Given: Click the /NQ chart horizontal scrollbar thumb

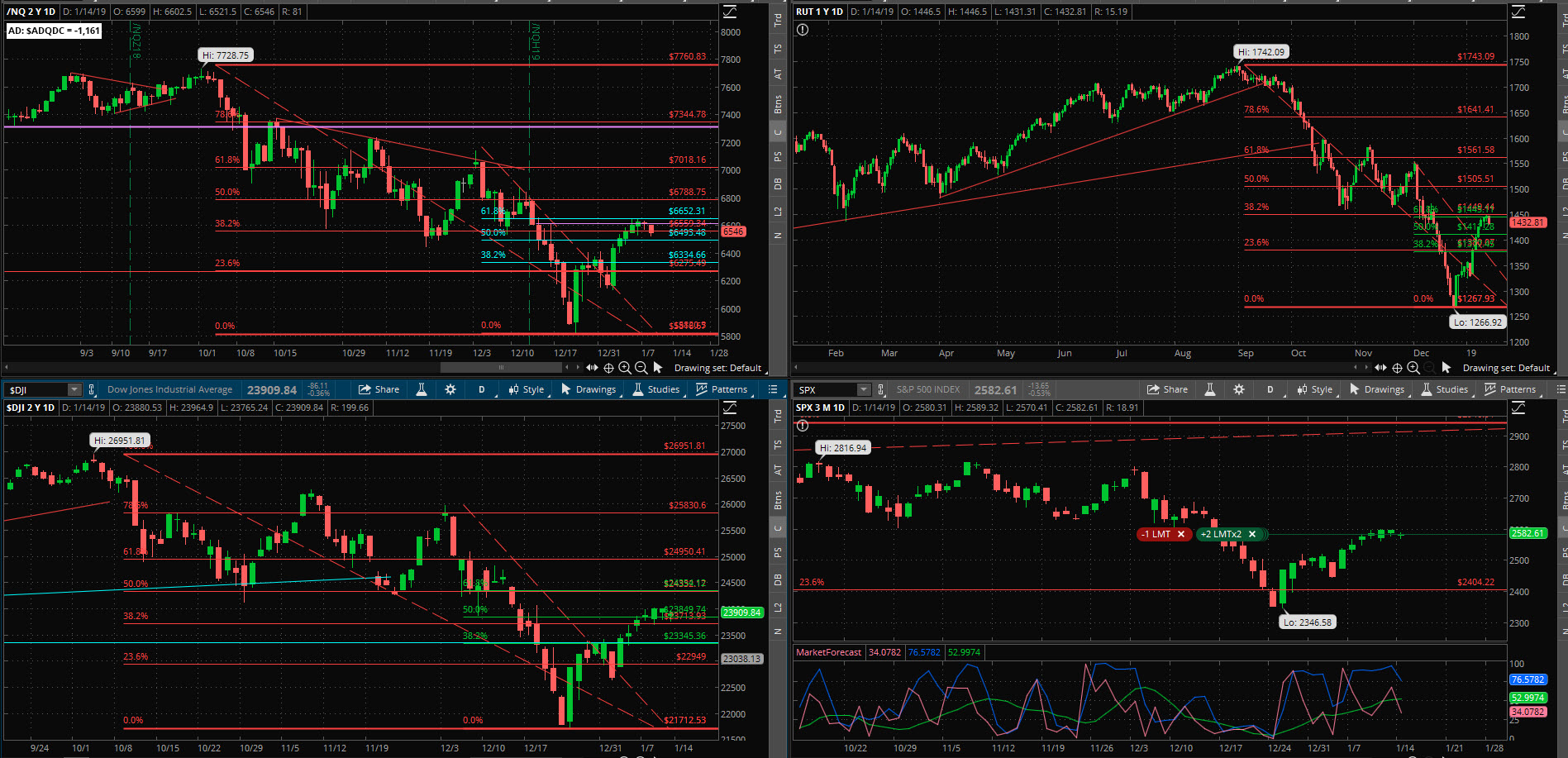Looking at the screenshot, I should [x=501, y=368].
